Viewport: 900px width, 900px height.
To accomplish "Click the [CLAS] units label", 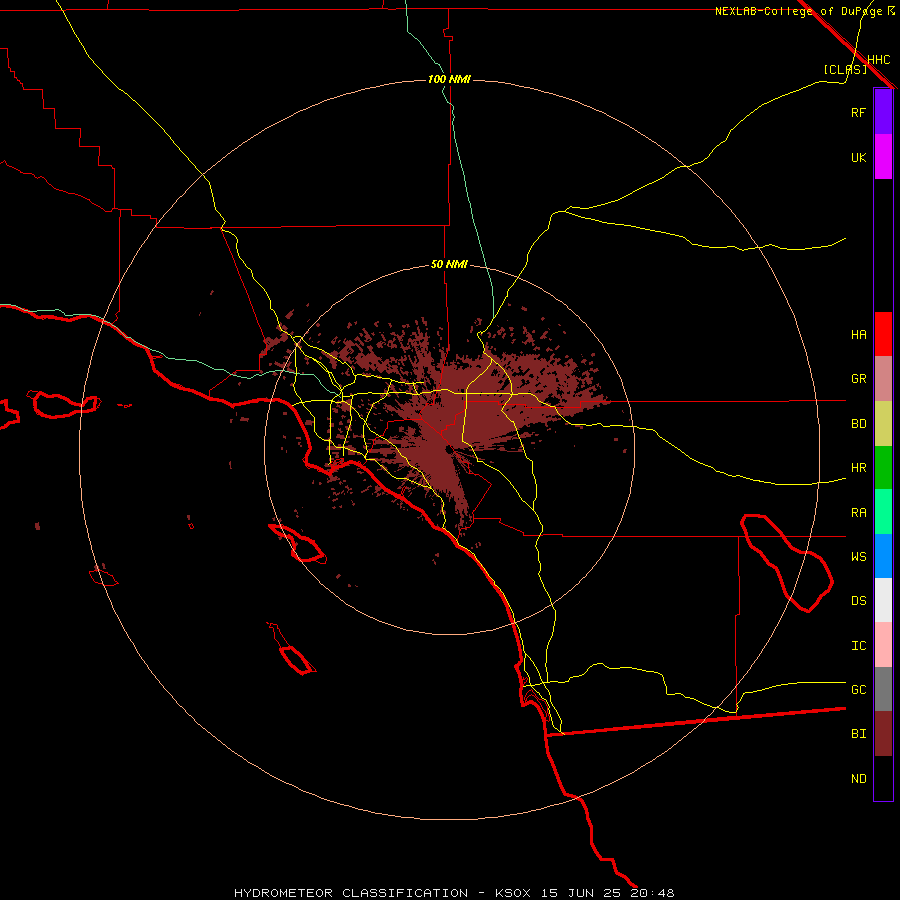I will 845,69.
